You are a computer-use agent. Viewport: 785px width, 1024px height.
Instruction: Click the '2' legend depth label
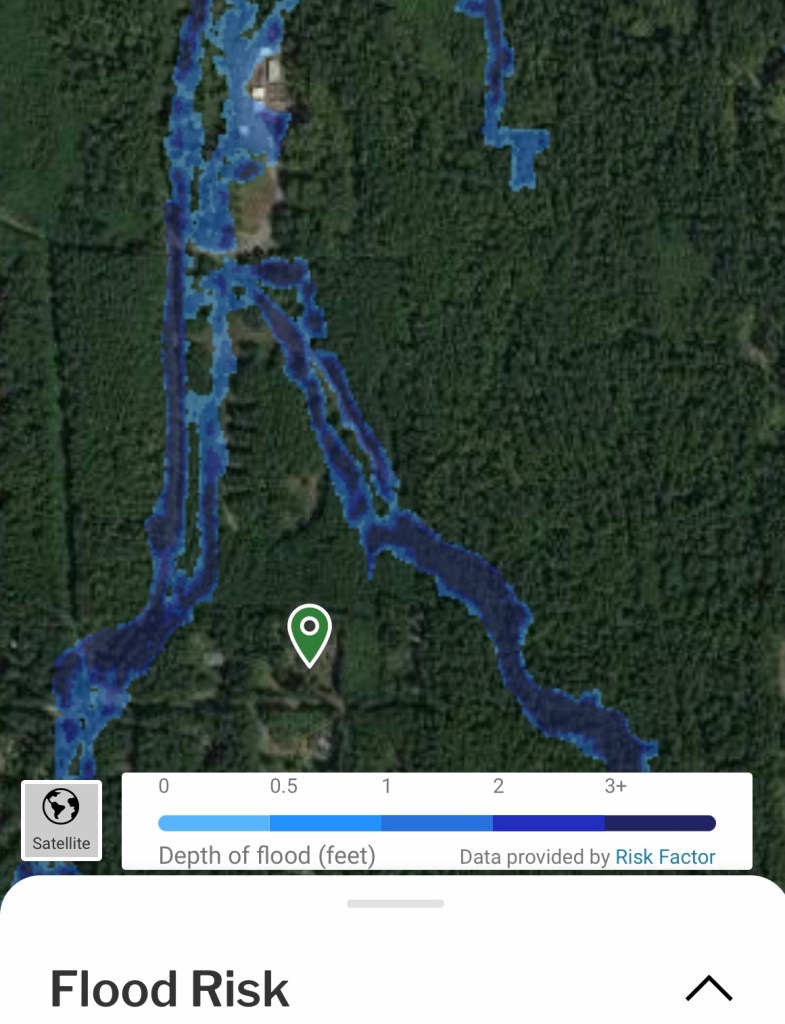[498, 786]
